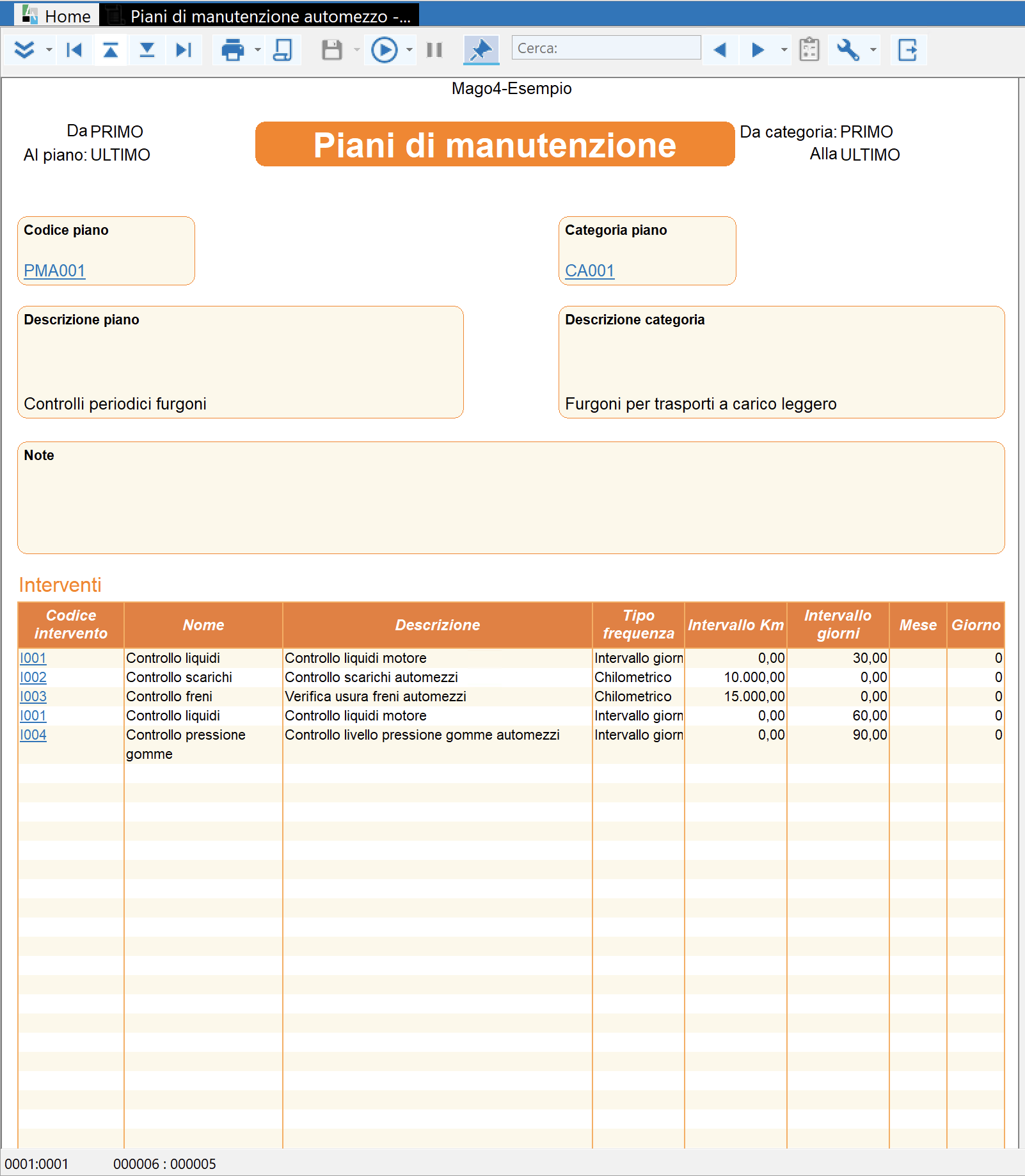Click the 30,00 days interval value

870,658
